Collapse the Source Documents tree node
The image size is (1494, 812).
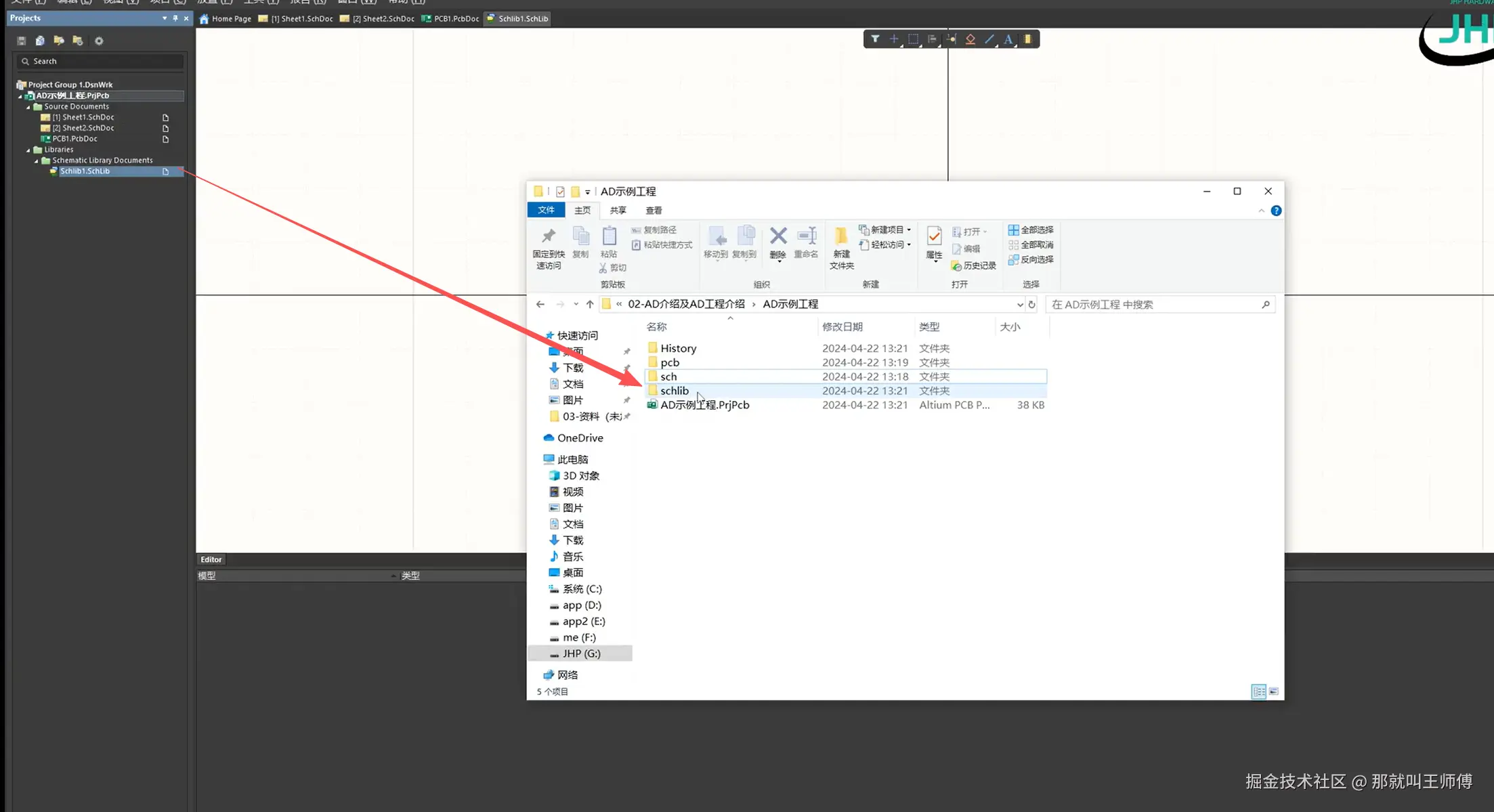click(x=28, y=106)
